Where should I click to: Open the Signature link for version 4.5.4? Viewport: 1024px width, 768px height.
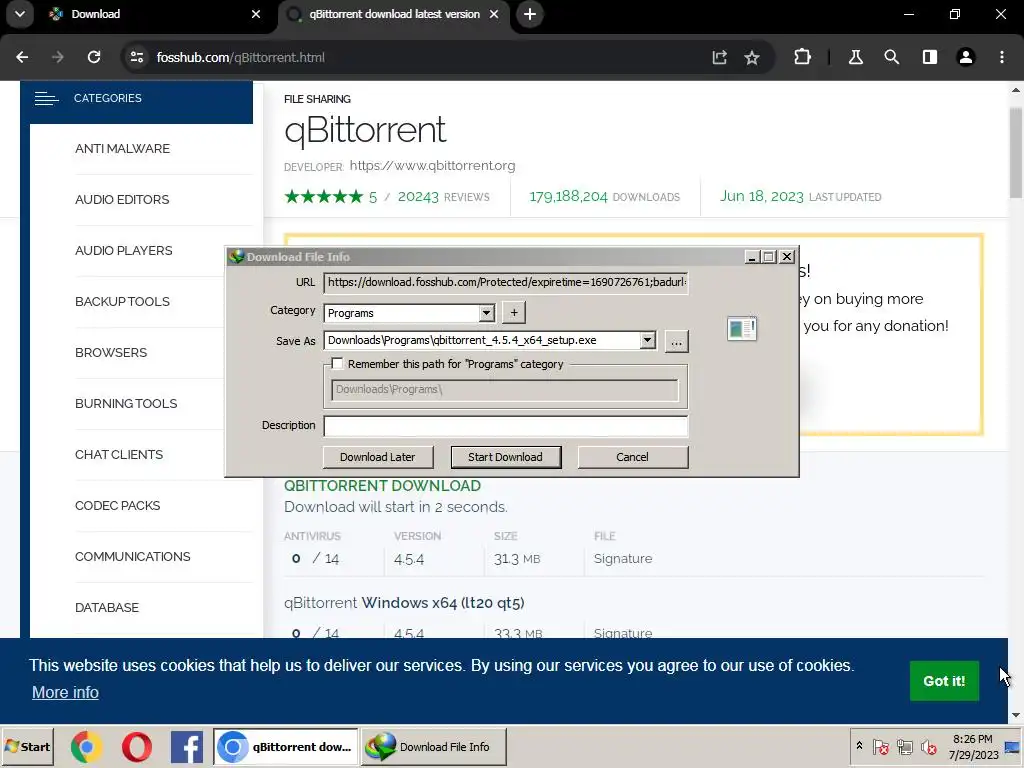(x=622, y=559)
